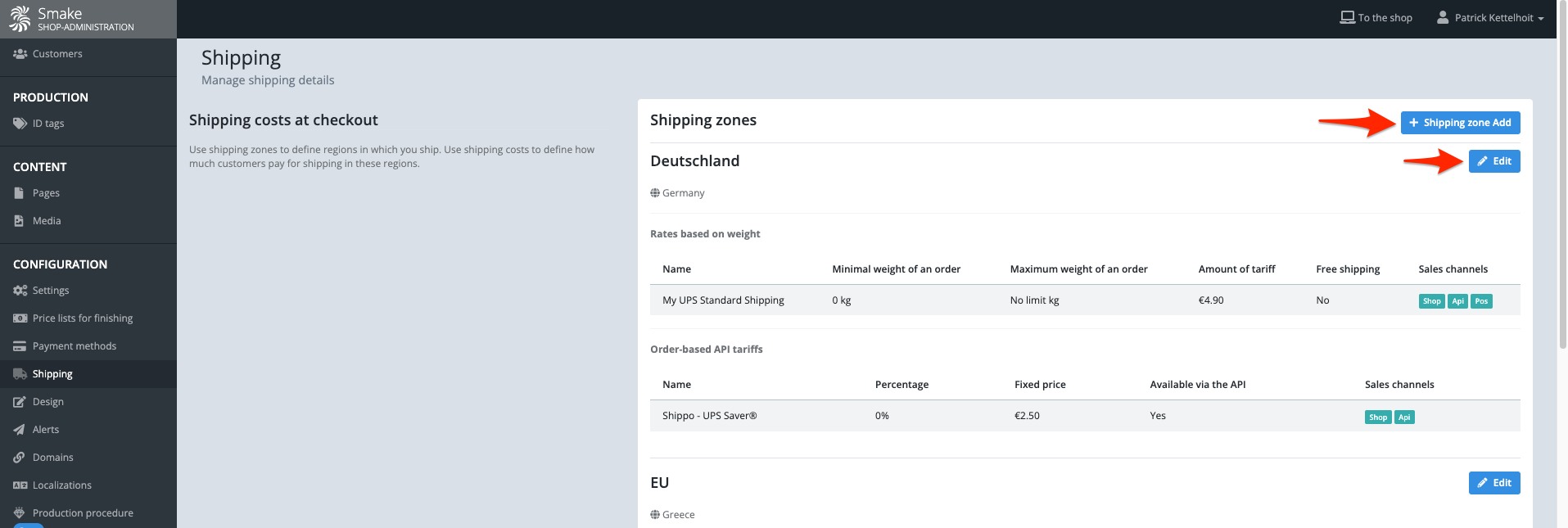Click the Settings gears icon
The width and height of the screenshot is (1568, 528).
[20, 291]
